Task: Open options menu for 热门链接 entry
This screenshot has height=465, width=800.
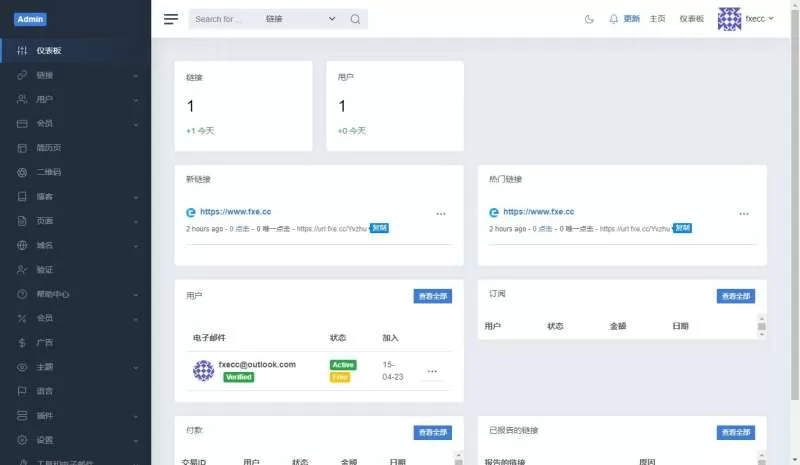Action: [x=744, y=214]
